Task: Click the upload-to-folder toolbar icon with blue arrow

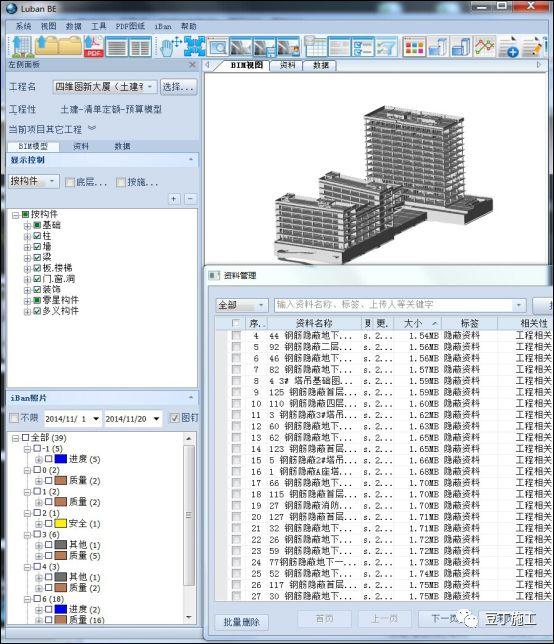Action: click(x=46, y=46)
